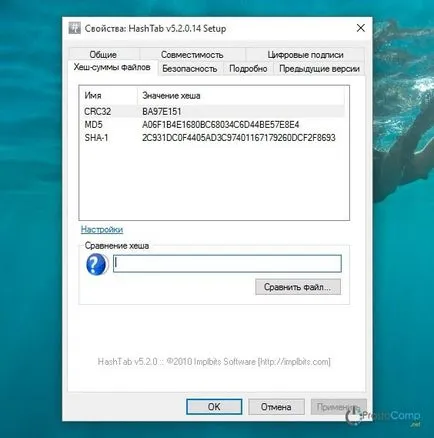Open the Подробно tab
Image resolution: width=434 pixels, height=438 pixels.
click(x=248, y=69)
